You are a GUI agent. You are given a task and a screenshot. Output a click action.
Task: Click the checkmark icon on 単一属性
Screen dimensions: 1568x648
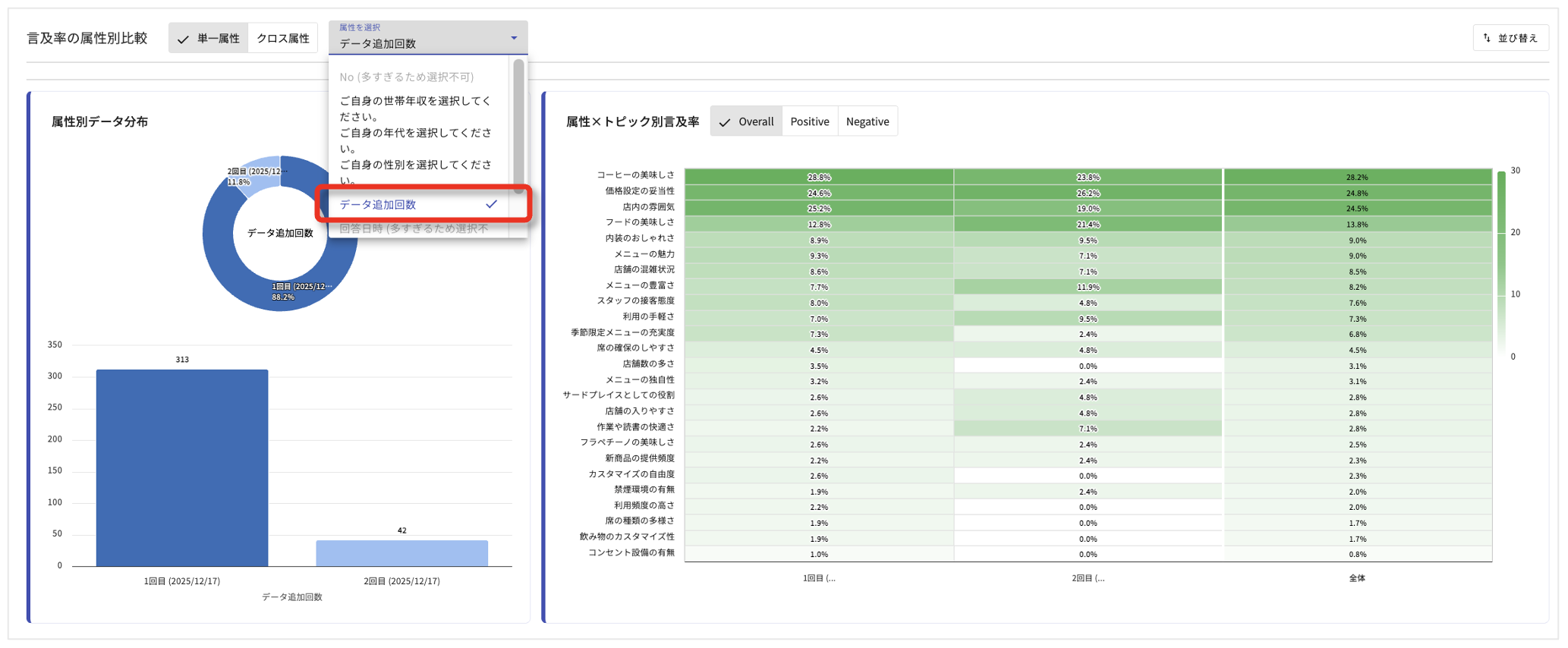(x=183, y=39)
